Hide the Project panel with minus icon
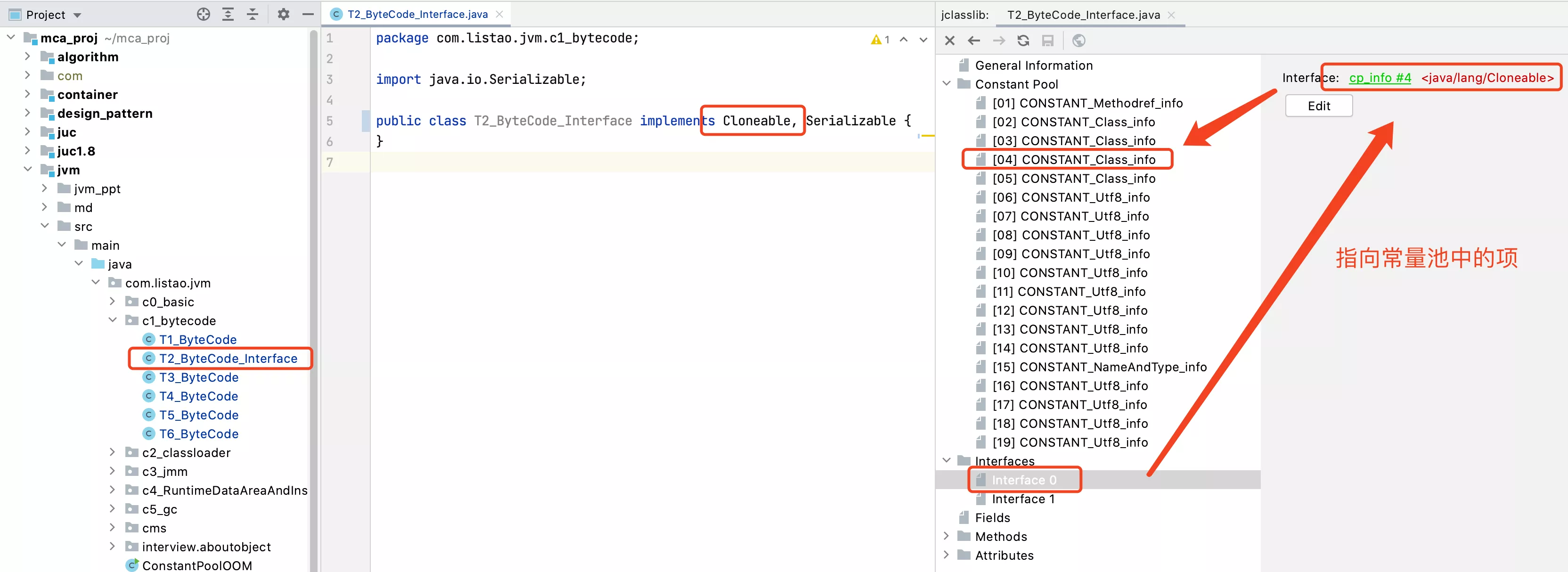Screen dimensions: 1568x572 [308, 15]
